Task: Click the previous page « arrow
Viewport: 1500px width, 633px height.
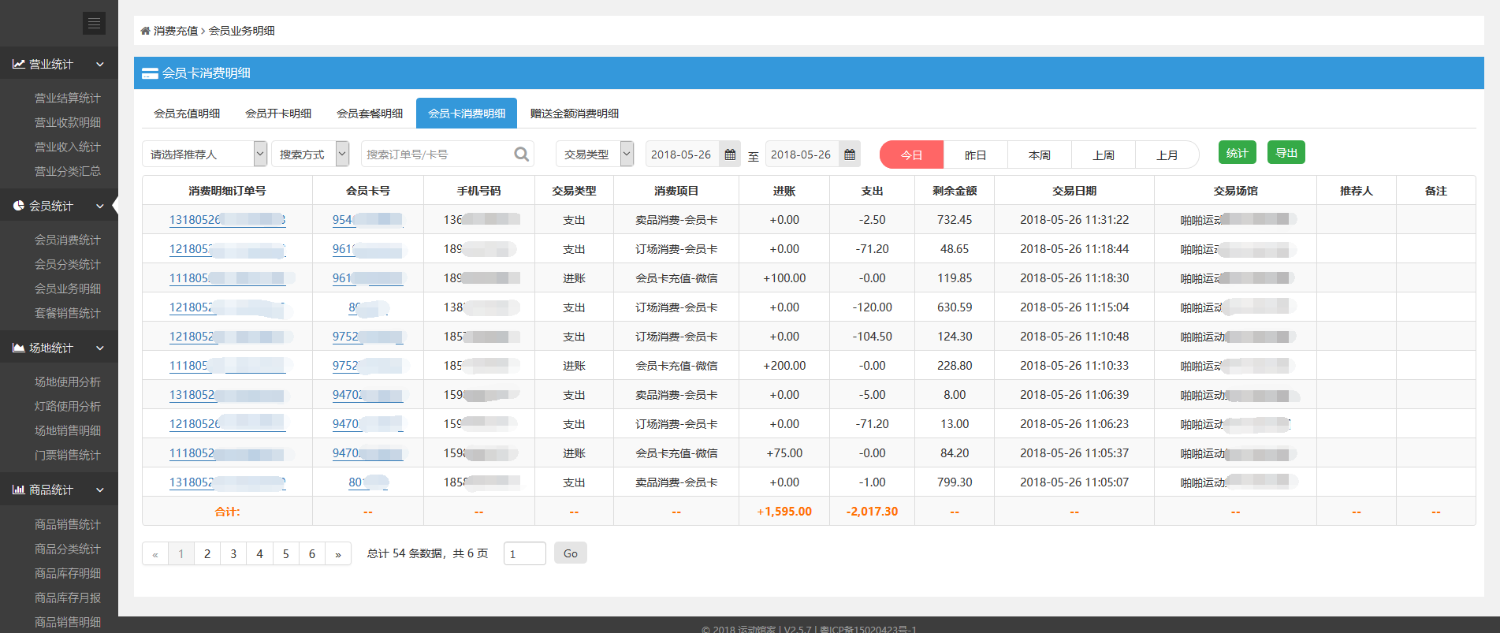Action: coord(155,554)
